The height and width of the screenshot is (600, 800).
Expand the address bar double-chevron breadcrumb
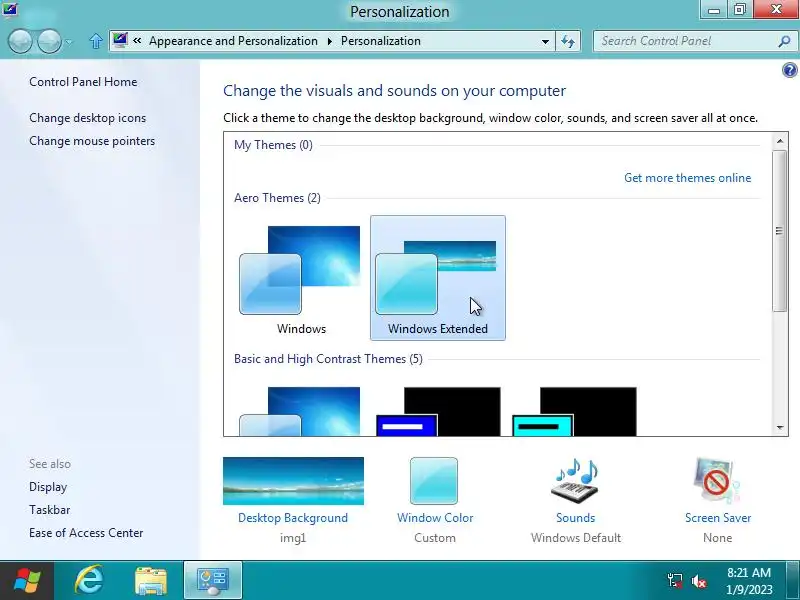click(x=137, y=40)
